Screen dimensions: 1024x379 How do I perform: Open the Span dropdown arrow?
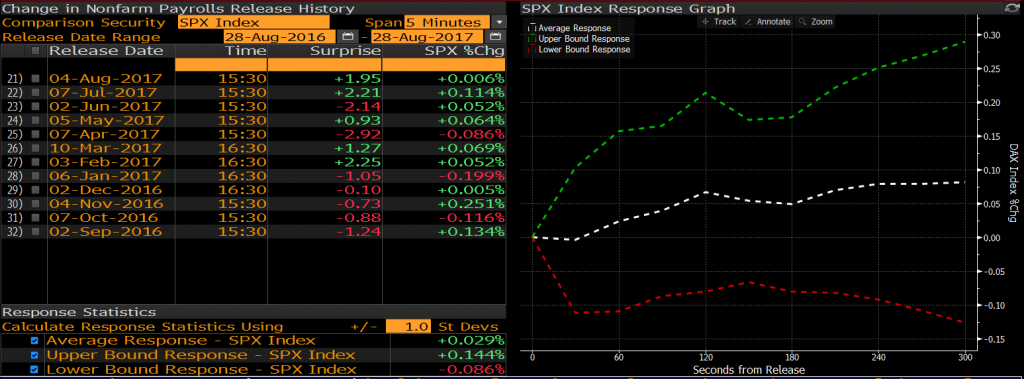coord(500,22)
